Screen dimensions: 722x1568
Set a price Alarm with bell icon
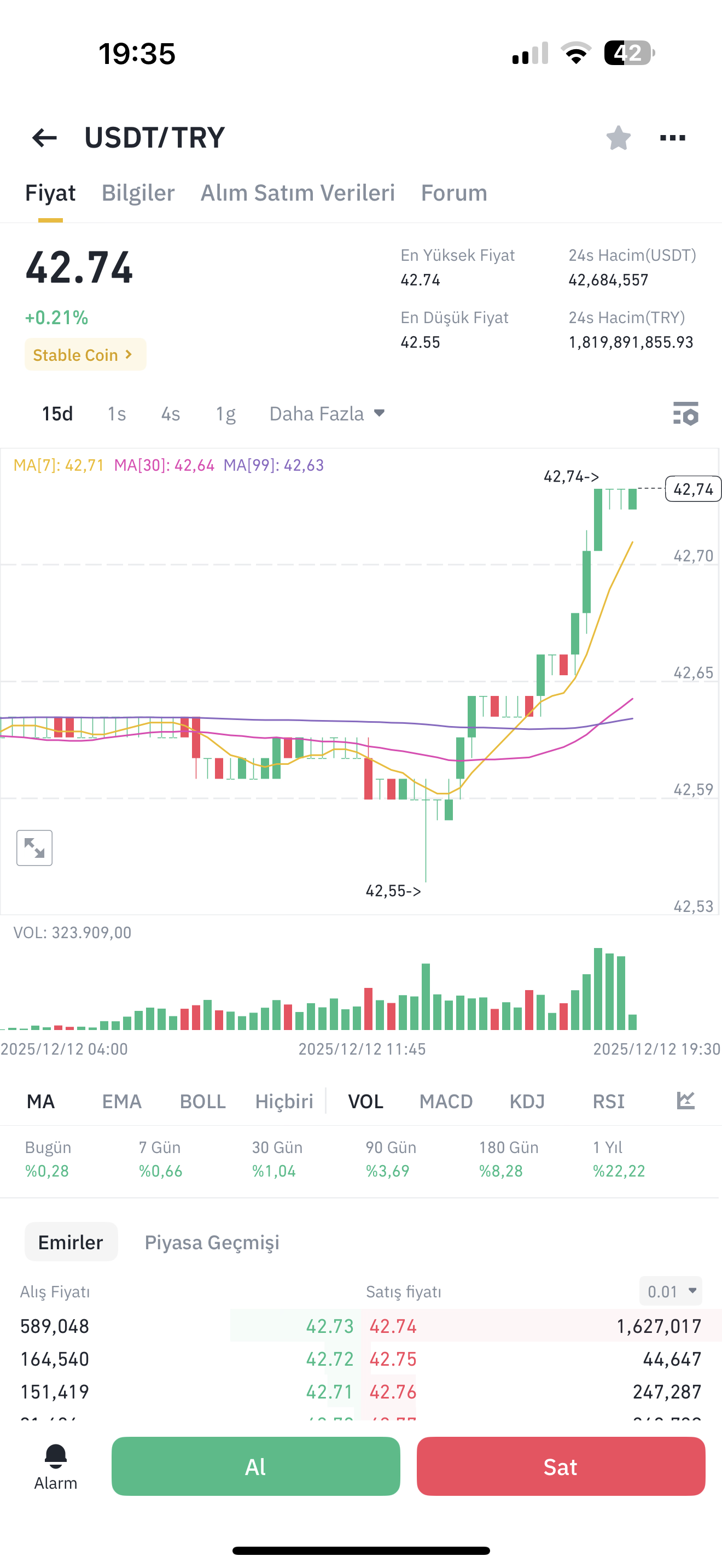click(x=55, y=1467)
